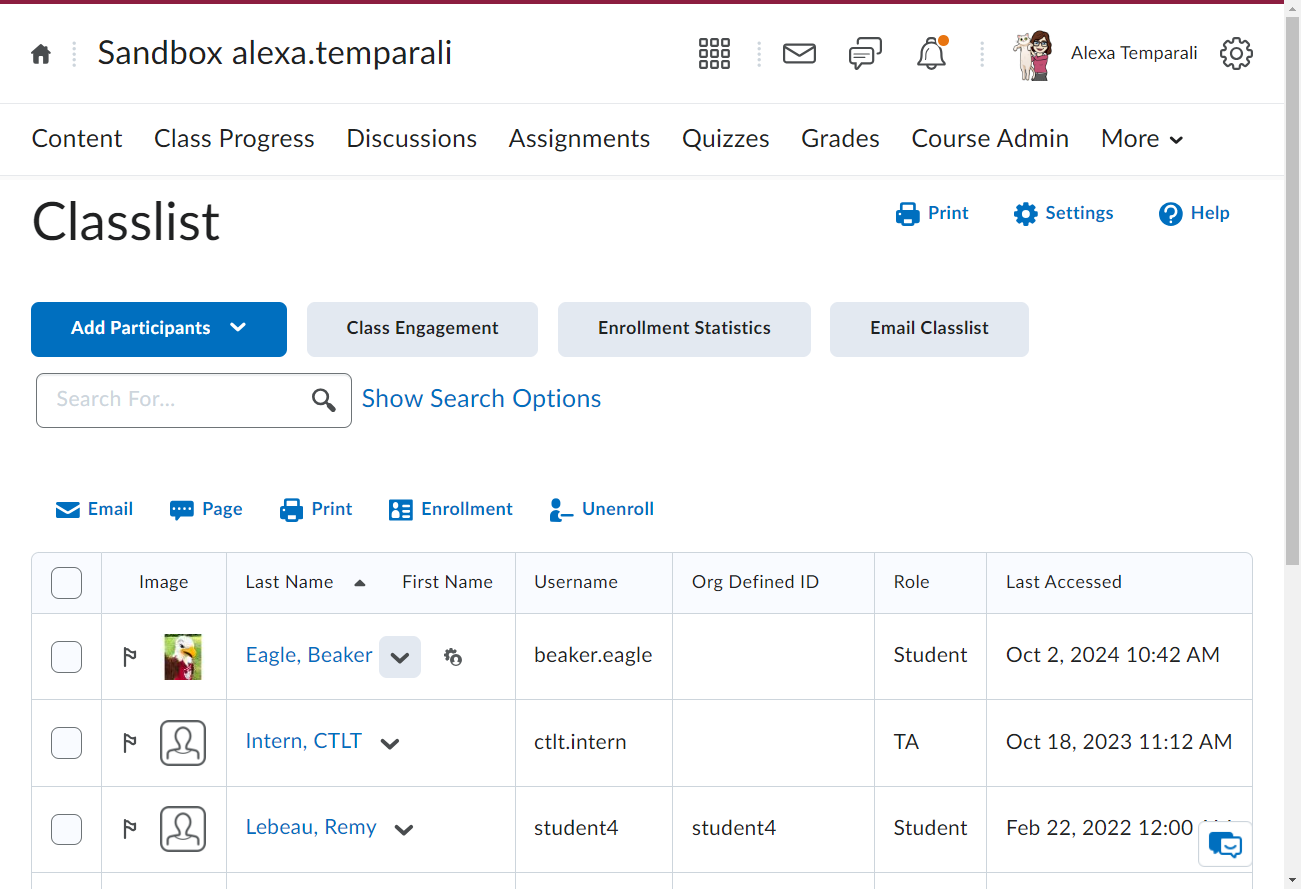This screenshot has height=889, width=1301.
Task: Mark the checkbox for Lebeau, Remy
Action: click(66, 829)
